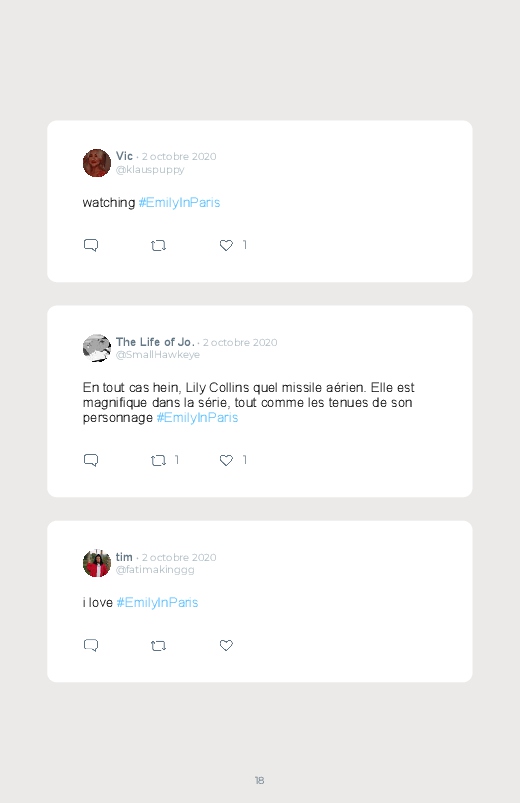Click the '2 octobre 2020' date on tim's tweet
This screenshot has height=803, width=520.
(179, 557)
